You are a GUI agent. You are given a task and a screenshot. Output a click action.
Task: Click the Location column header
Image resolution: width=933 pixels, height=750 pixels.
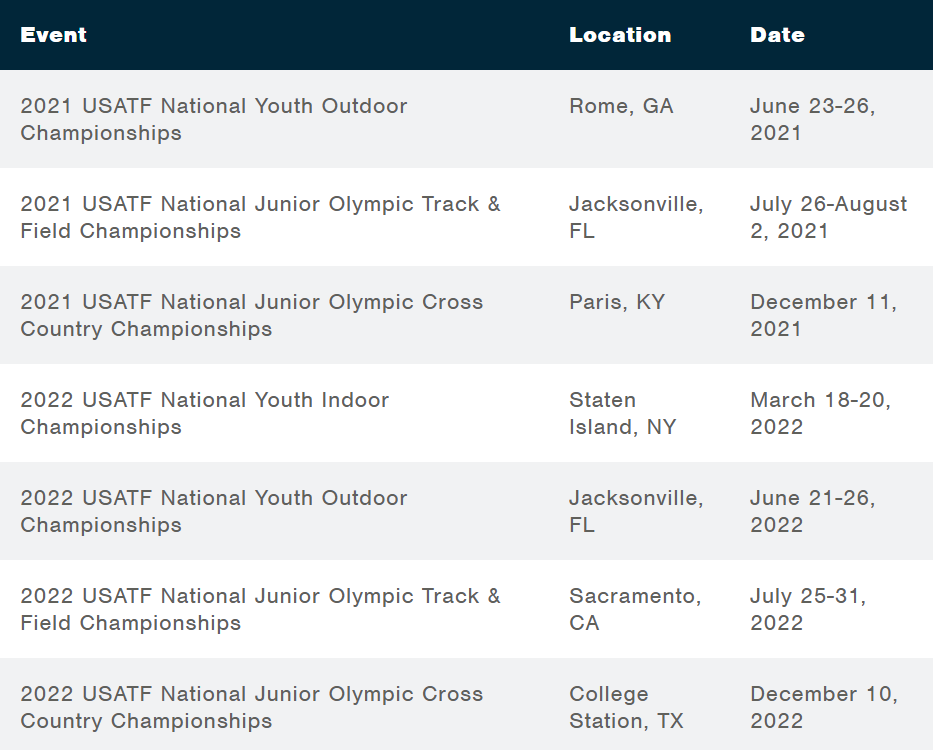[620, 35]
